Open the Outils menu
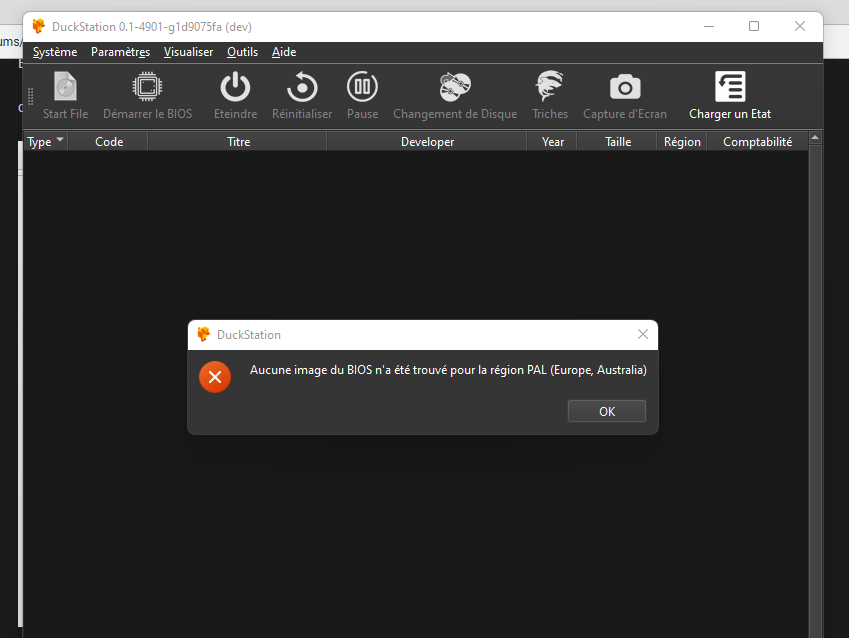The height and width of the screenshot is (638, 849). coord(242,52)
